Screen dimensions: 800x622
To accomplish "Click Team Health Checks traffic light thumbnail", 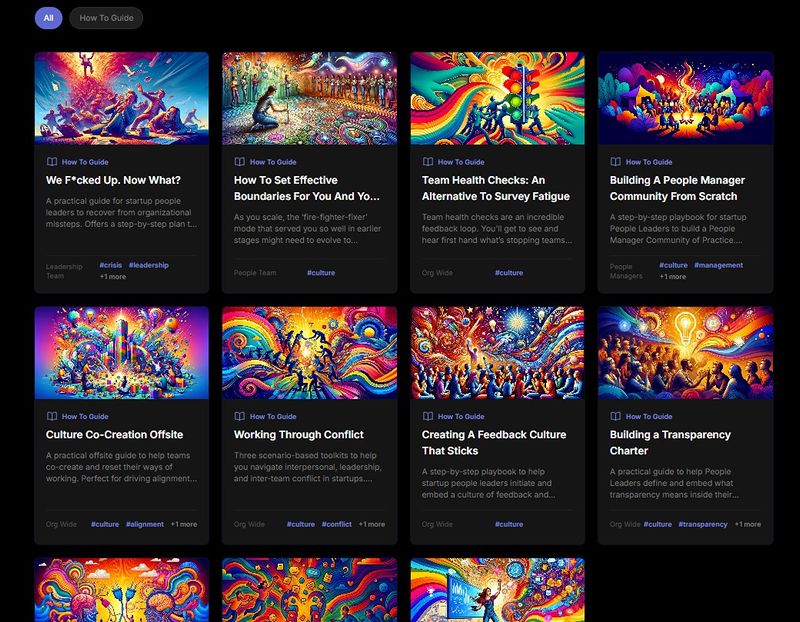I will [x=497, y=98].
